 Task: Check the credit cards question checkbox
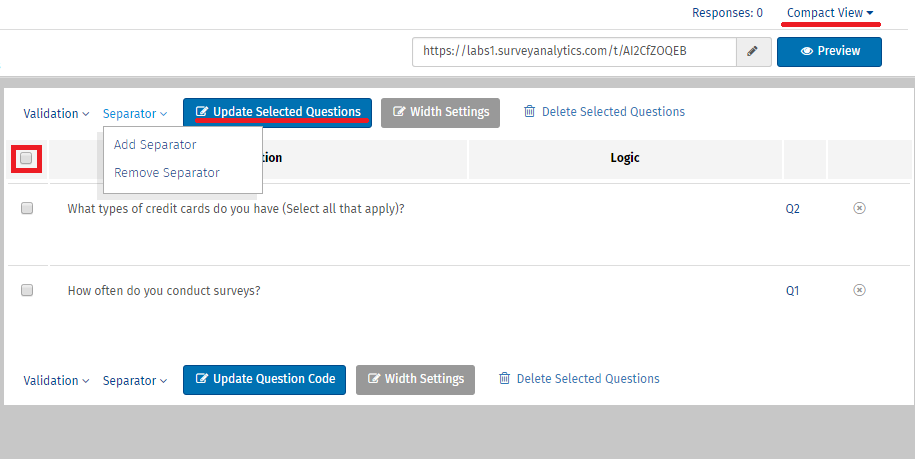point(27,208)
